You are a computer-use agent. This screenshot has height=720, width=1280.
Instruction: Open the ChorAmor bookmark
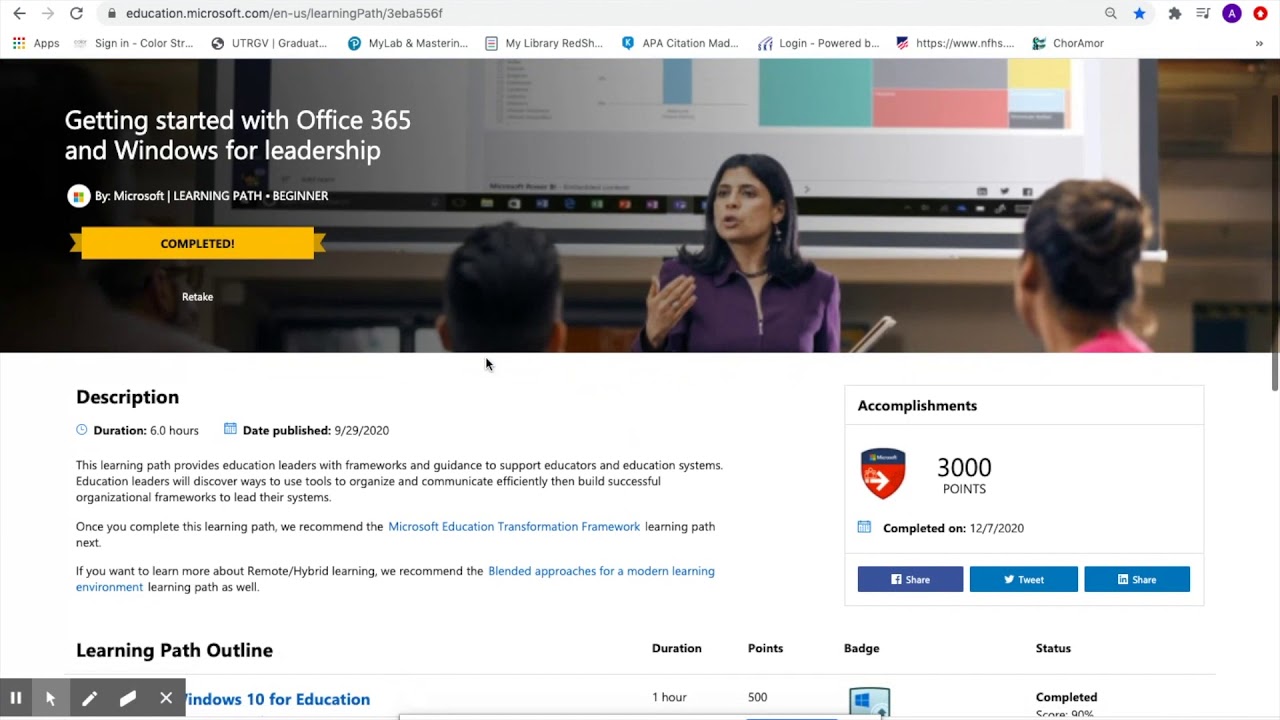(1068, 43)
